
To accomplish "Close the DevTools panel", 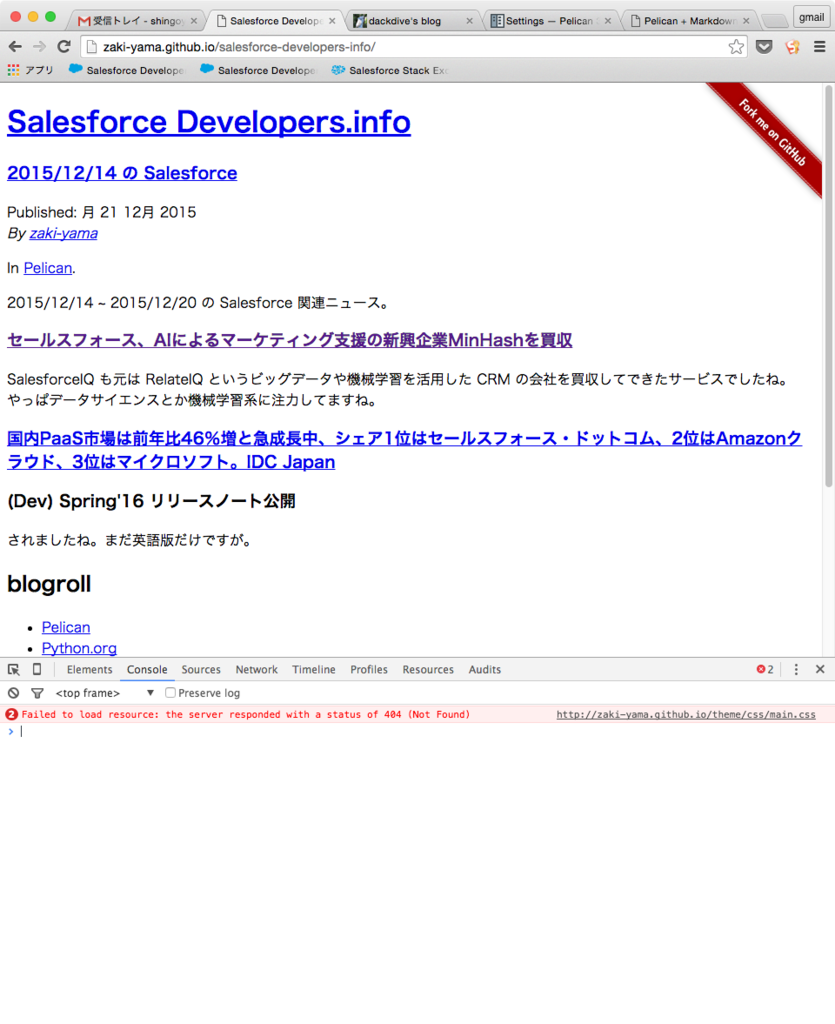I will [820, 669].
